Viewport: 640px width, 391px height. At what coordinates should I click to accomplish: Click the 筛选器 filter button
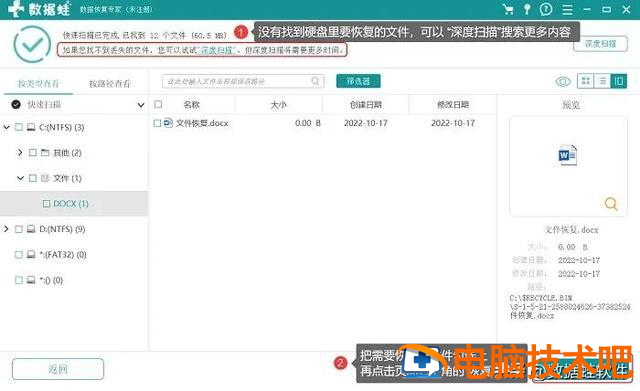(358, 81)
